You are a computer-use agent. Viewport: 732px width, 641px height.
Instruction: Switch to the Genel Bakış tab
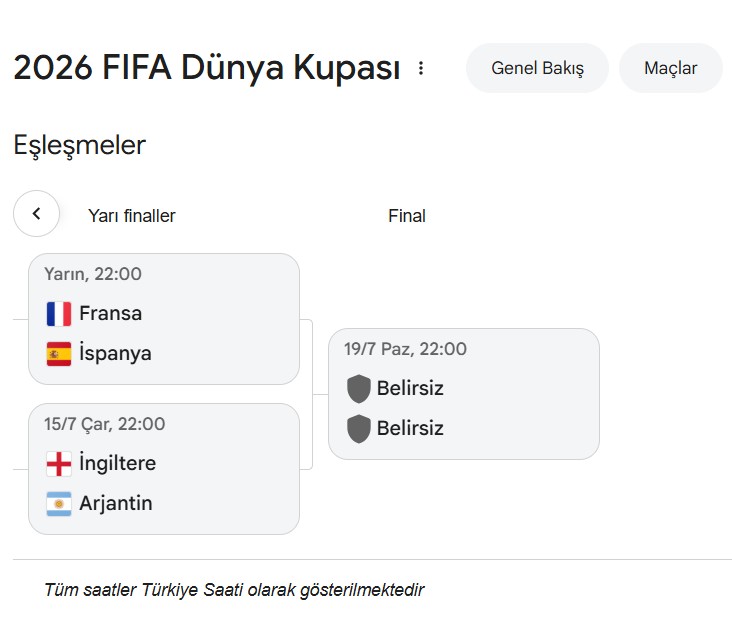[x=537, y=68]
